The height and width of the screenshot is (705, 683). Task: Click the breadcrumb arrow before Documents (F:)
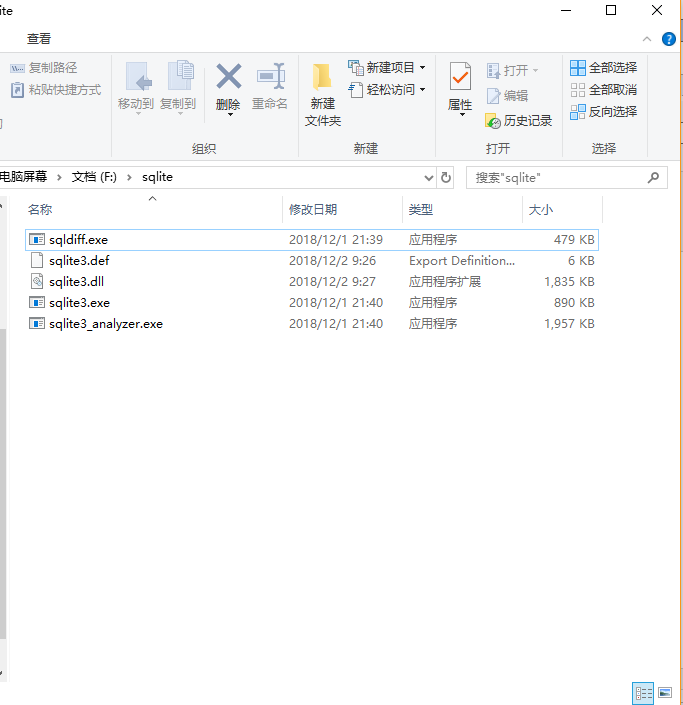(59, 178)
